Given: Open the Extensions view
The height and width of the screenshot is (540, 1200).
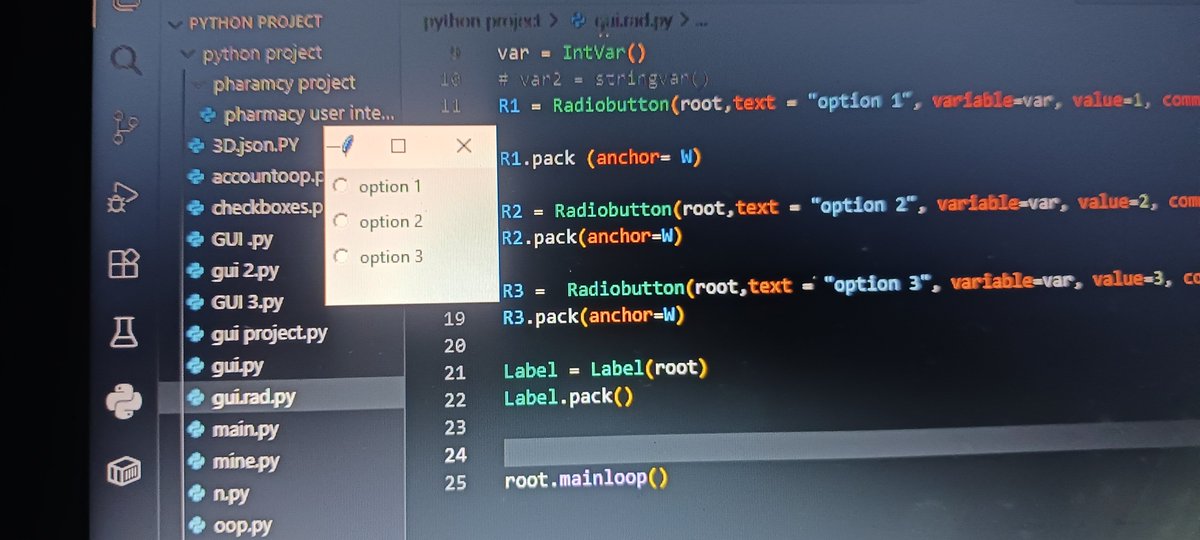Looking at the screenshot, I should (123, 264).
